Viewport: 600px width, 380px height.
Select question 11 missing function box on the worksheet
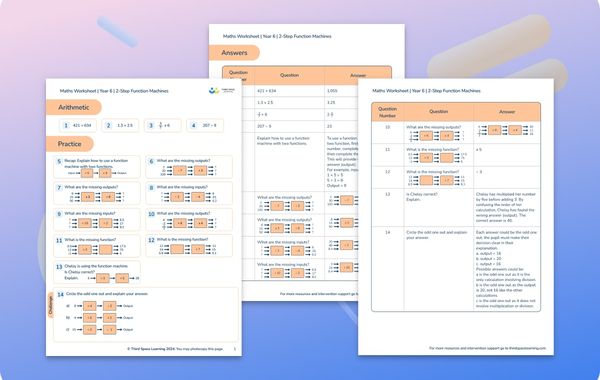pyautogui.click(x=97, y=246)
